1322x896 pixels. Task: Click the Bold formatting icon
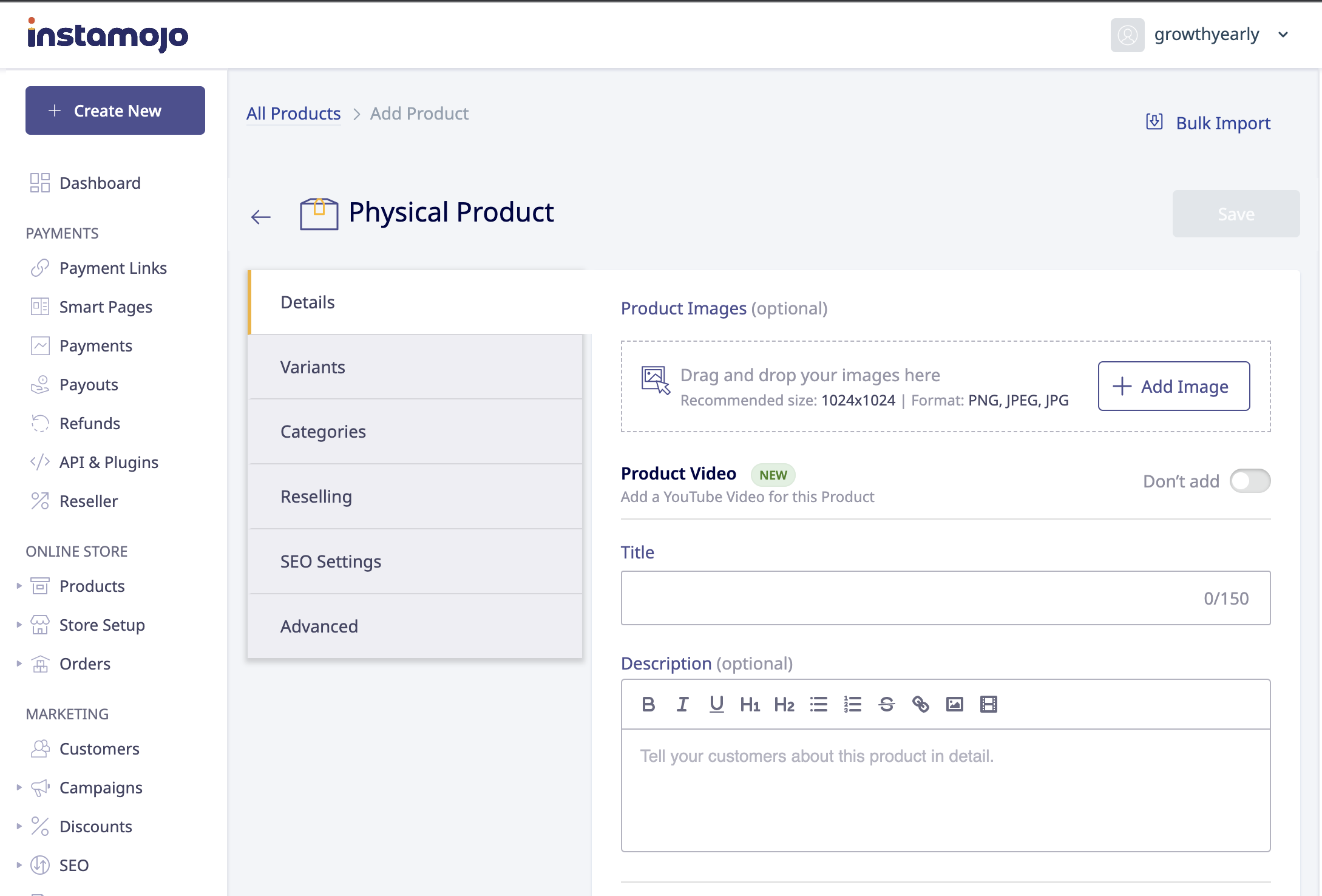648,704
